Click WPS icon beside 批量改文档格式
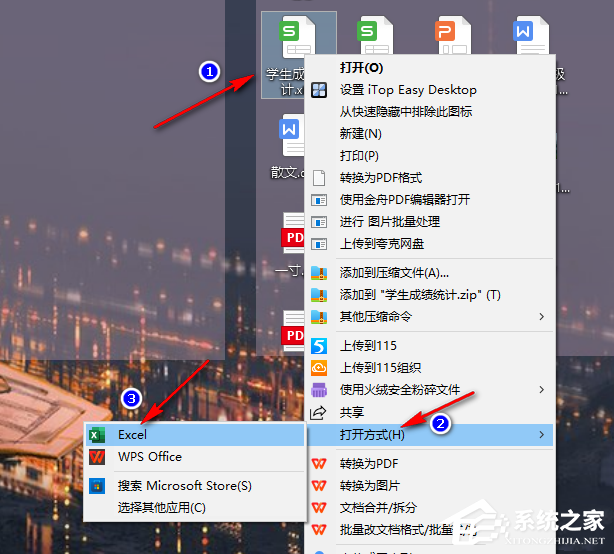 319,530
